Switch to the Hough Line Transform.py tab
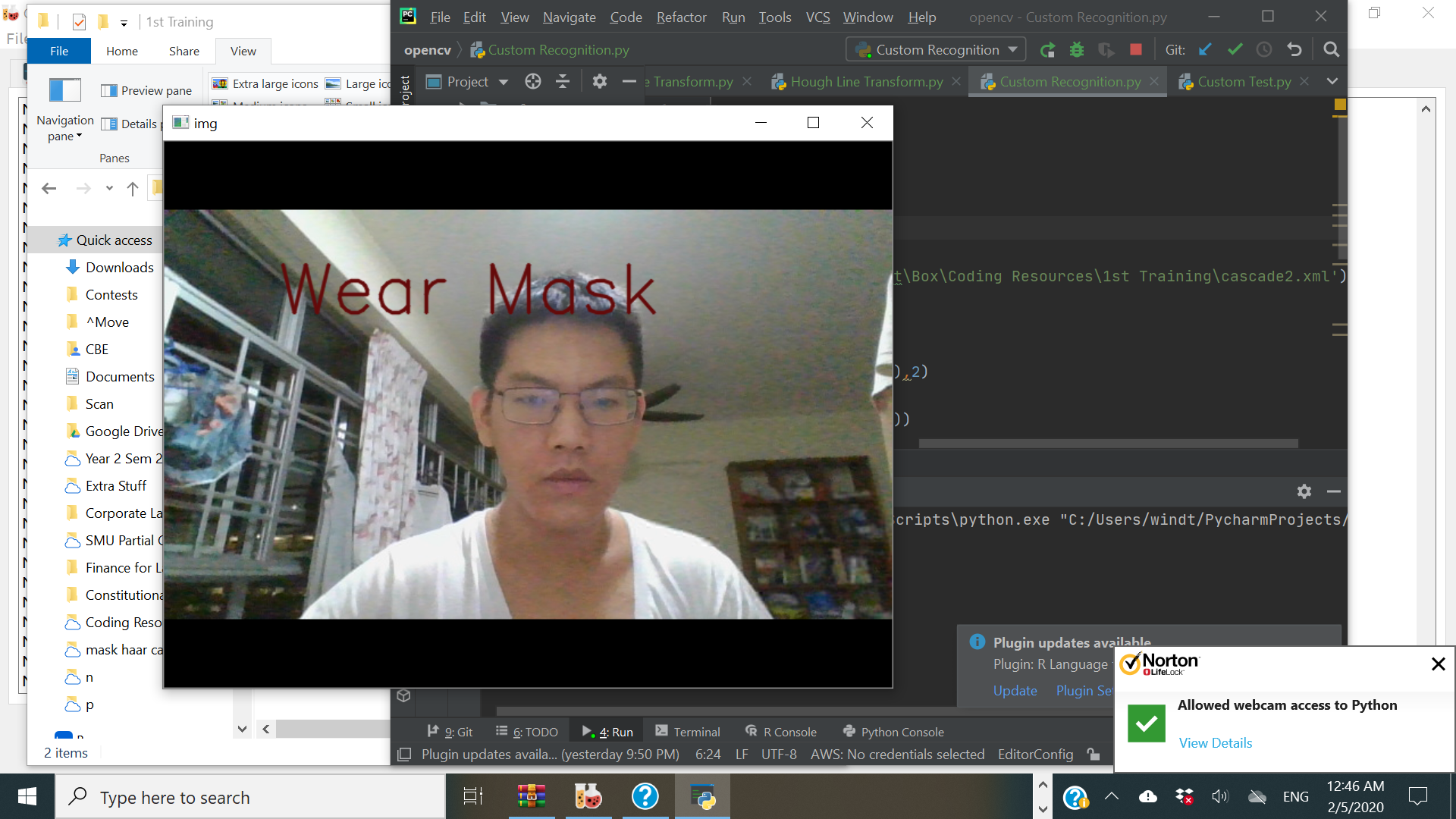 pyautogui.click(x=867, y=82)
